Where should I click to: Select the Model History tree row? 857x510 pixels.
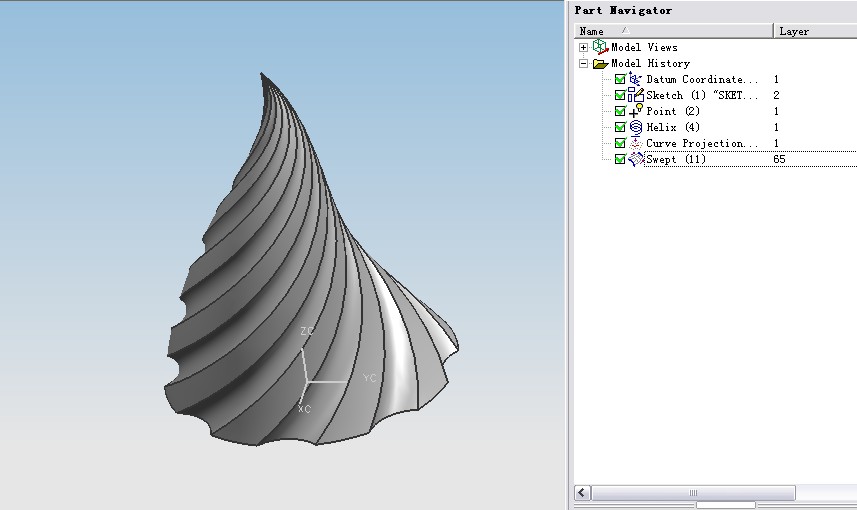(x=650, y=63)
